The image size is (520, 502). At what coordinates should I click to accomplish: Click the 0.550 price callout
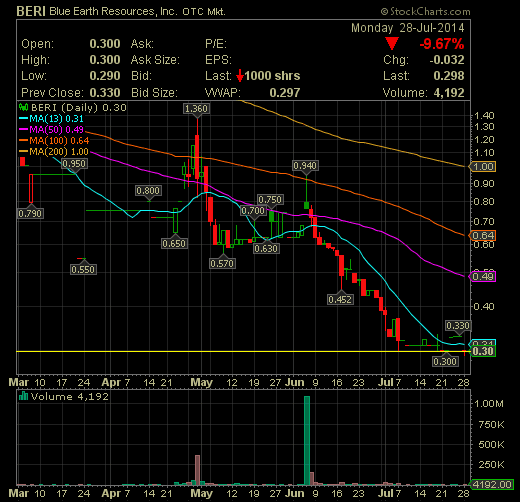point(83,269)
